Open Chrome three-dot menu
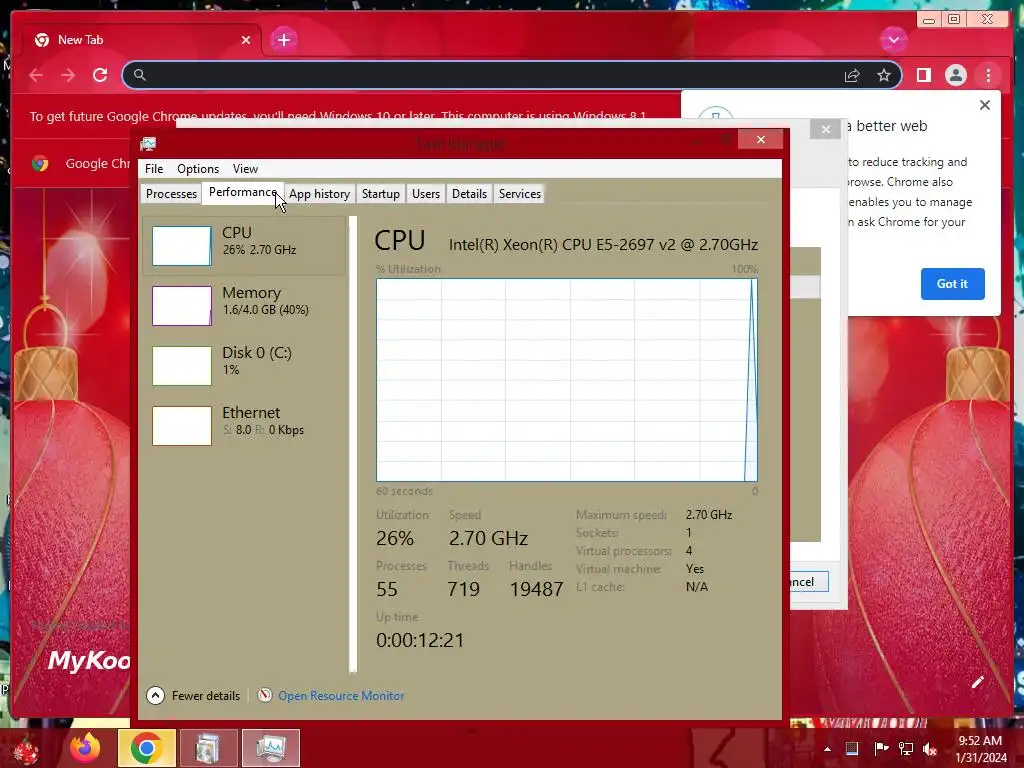 (x=988, y=75)
